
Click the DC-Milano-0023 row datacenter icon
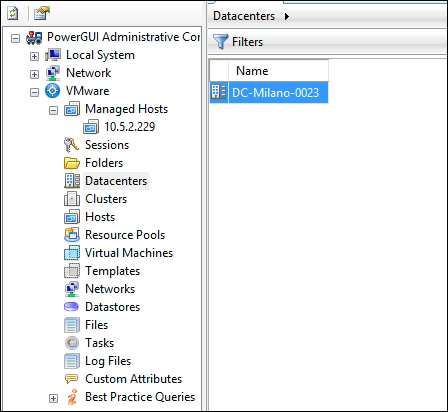219,92
